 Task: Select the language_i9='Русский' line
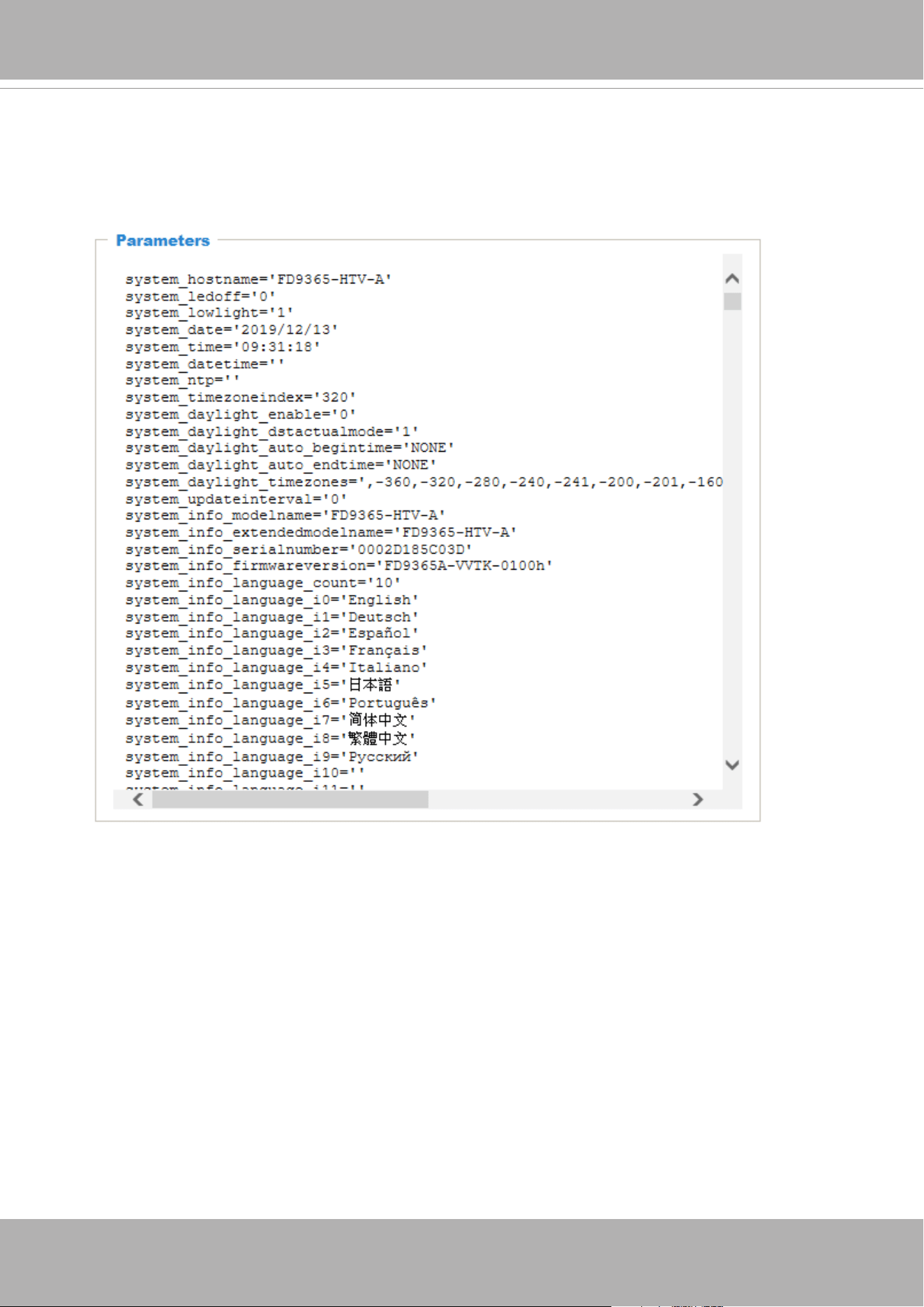(x=272, y=757)
